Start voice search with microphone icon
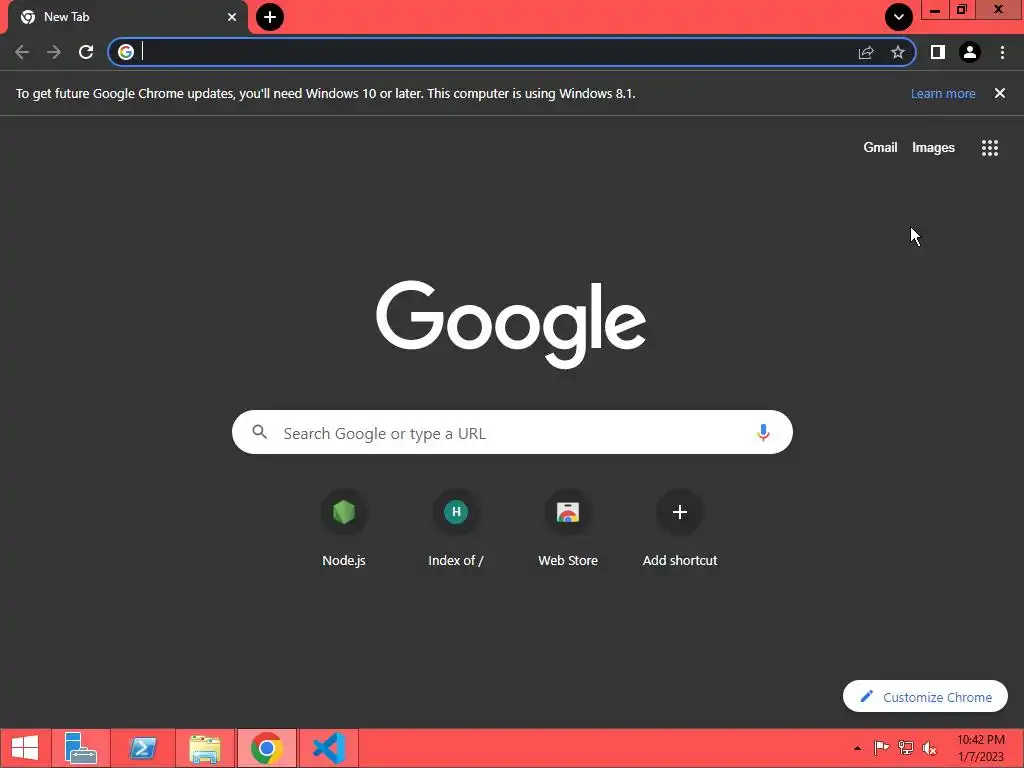The image size is (1024, 768). (763, 432)
